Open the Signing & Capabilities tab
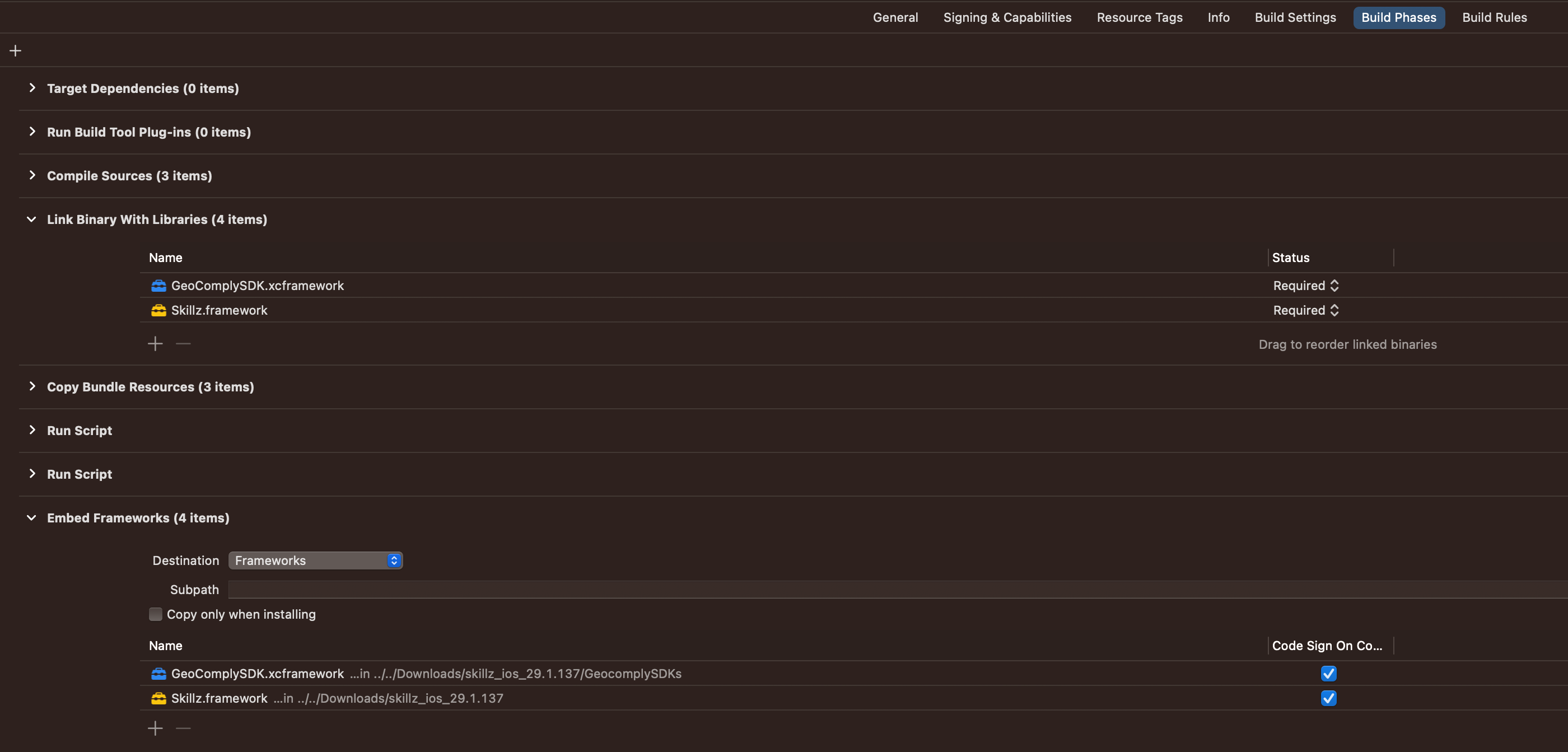Image resolution: width=1568 pixels, height=752 pixels. (1007, 17)
